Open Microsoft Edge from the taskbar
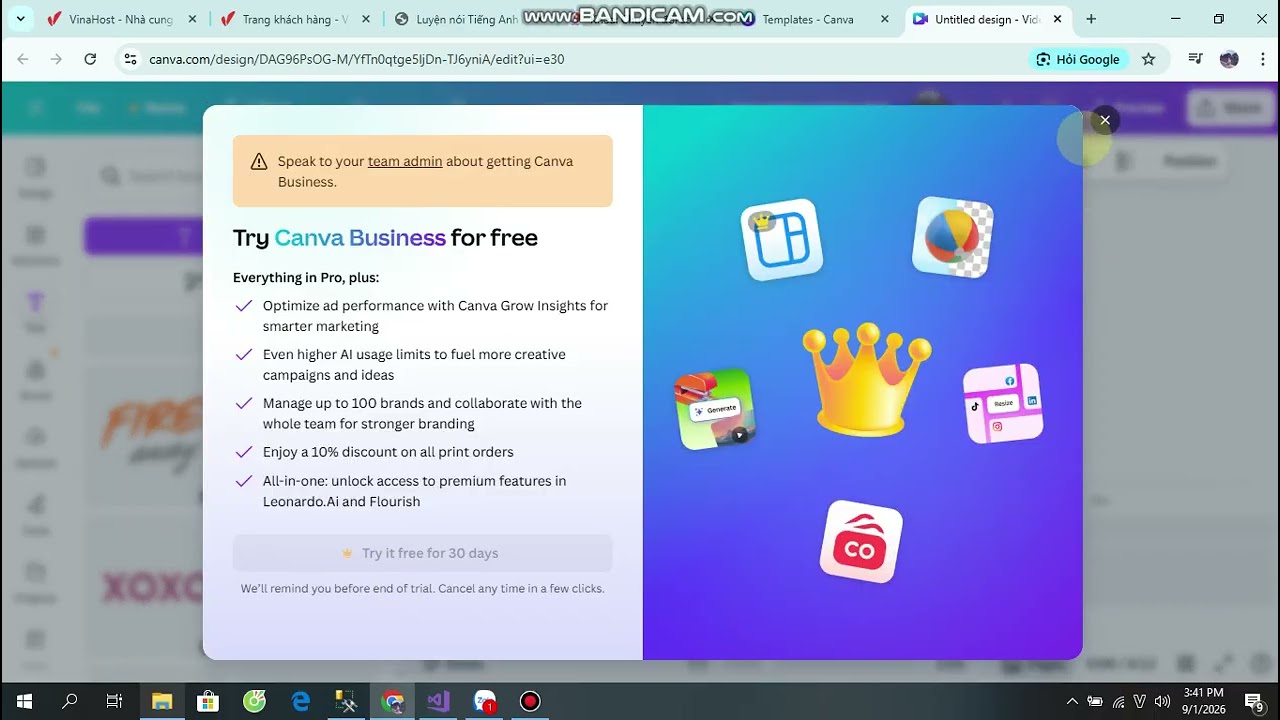The width and height of the screenshot is (1280, 720). coord(300,701)
